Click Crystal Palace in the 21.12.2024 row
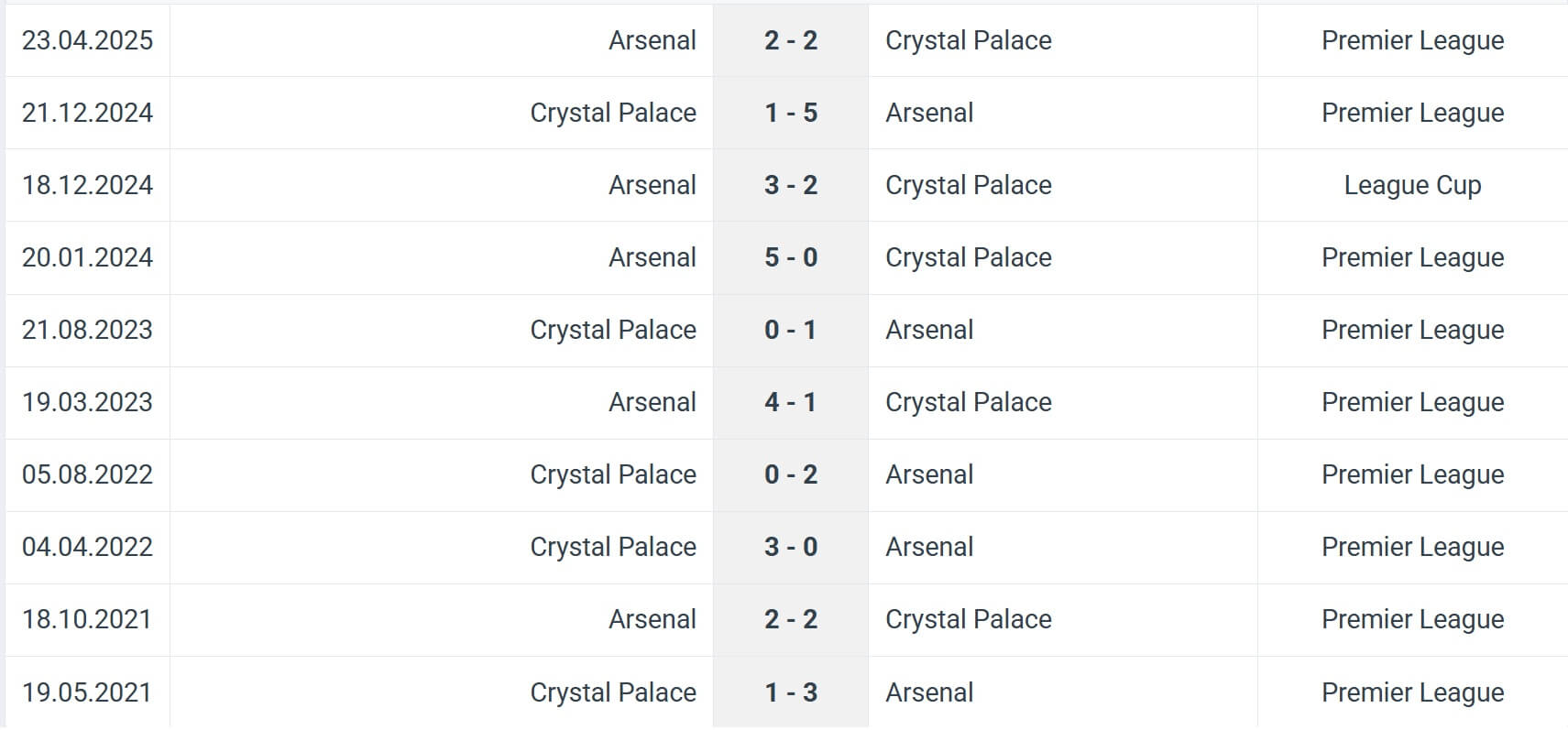 click(x=613, y=113)
